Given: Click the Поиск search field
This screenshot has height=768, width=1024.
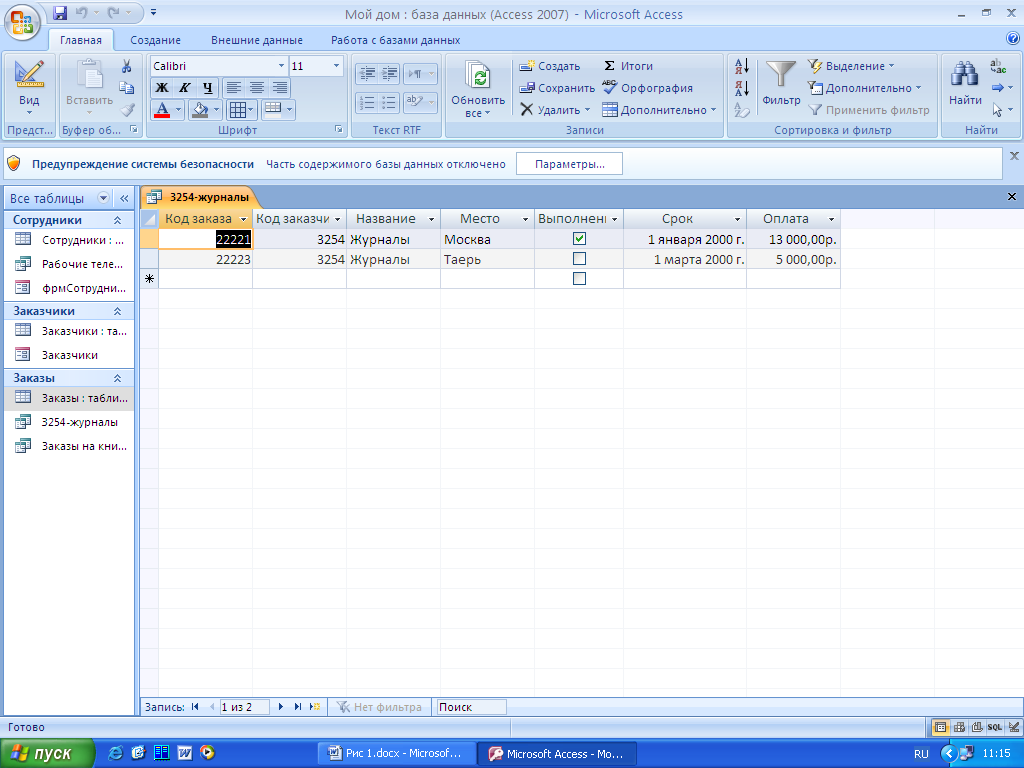Looking at the screenshot, I should (x=472, y=707).
